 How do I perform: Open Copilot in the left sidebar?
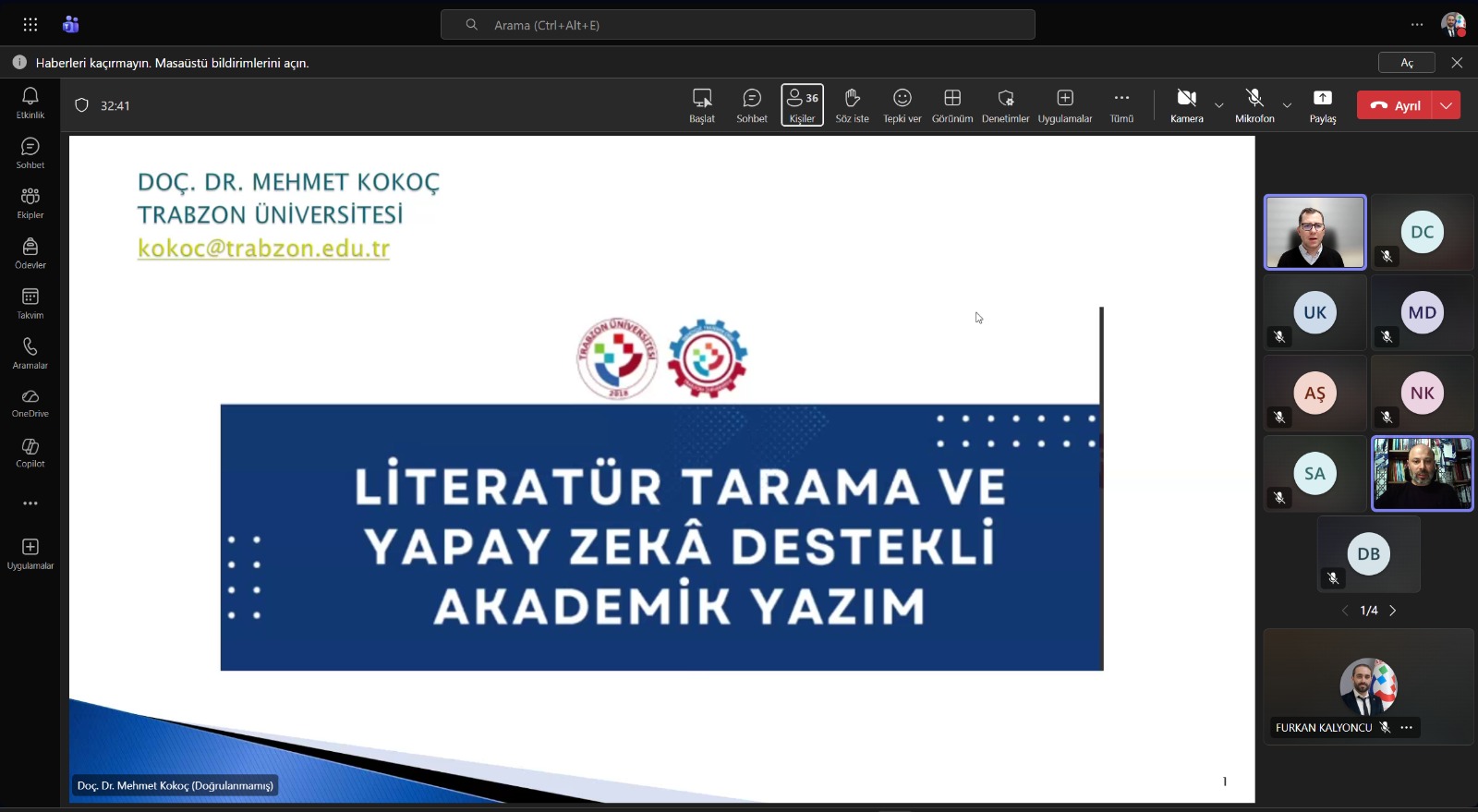(x=30, y=454)
